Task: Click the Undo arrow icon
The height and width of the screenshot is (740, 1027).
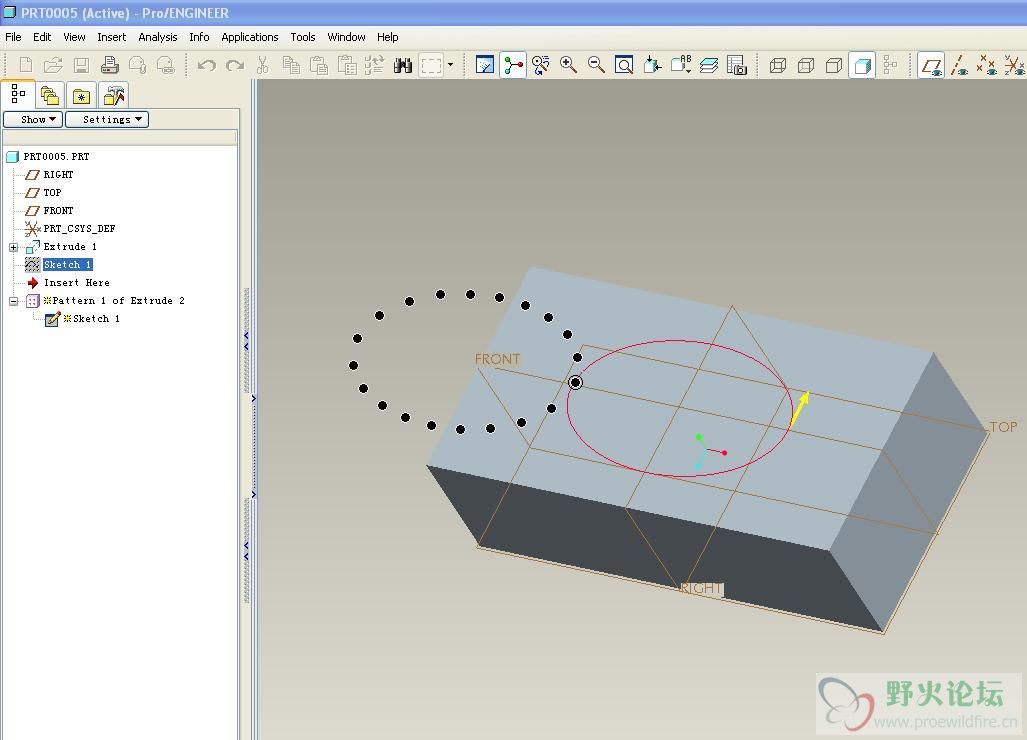Action: tap(206, 65)
